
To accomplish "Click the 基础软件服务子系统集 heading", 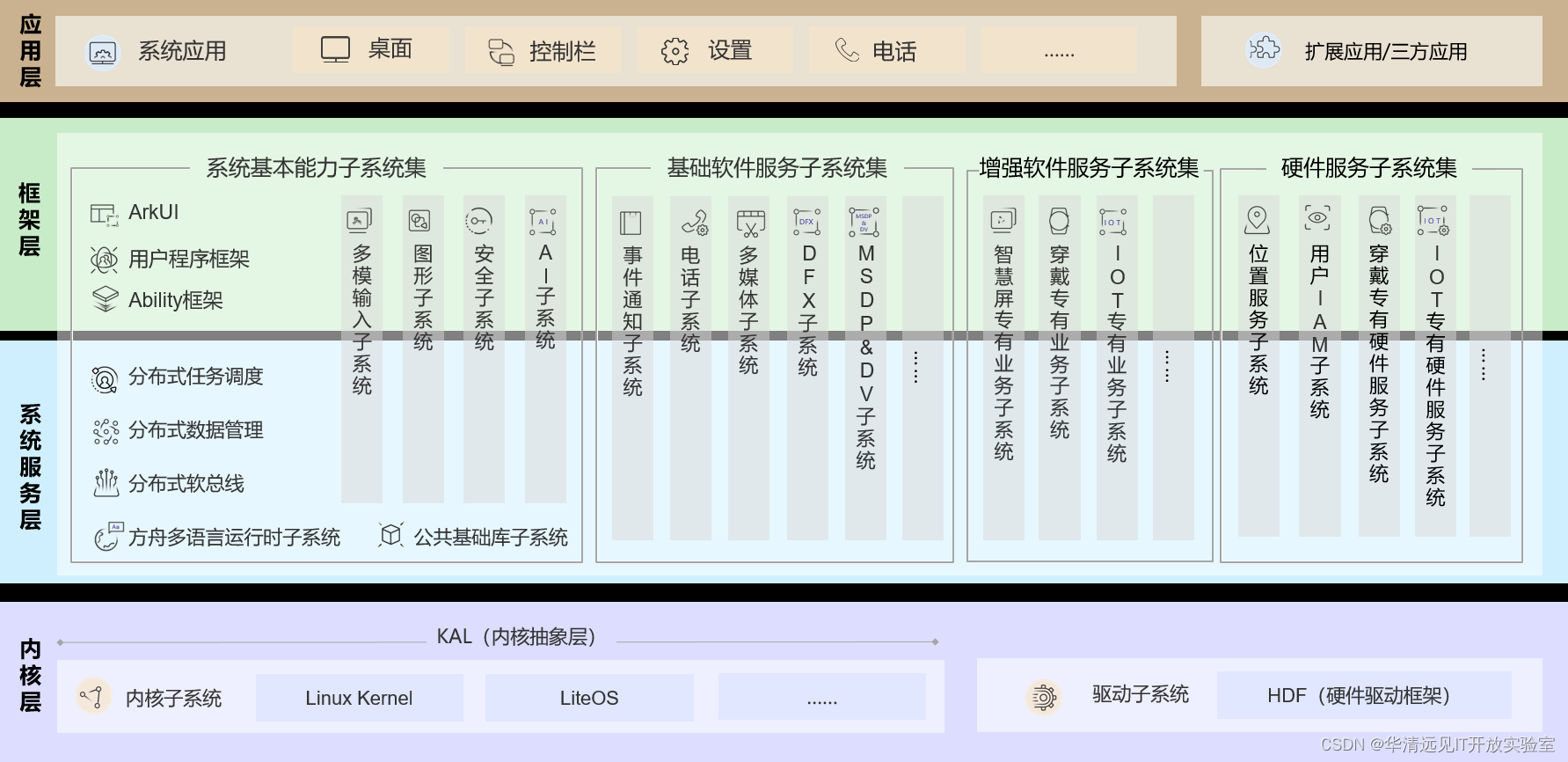I will point(777,168).
